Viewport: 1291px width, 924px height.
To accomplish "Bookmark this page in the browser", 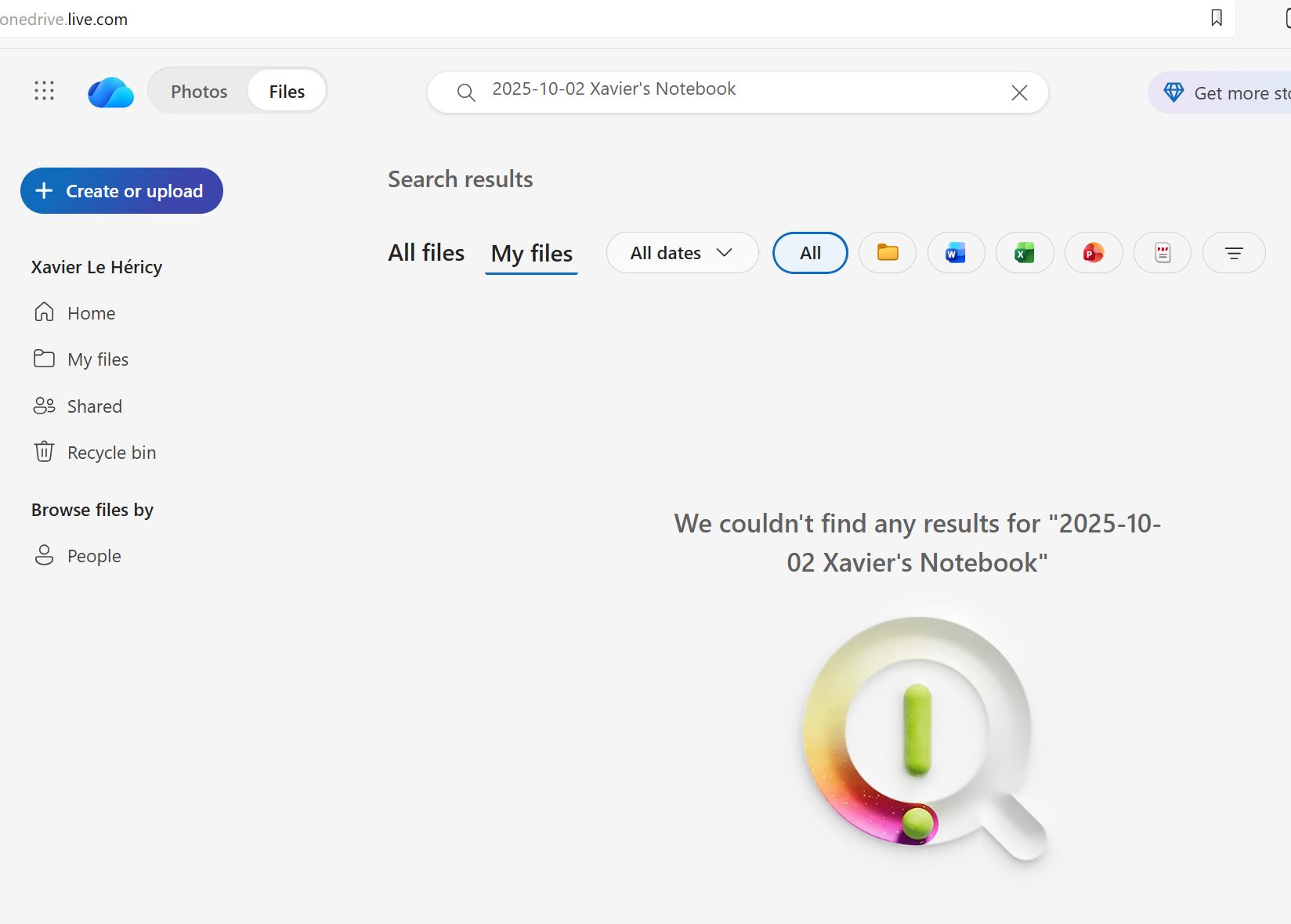I will click(1217, 18).
